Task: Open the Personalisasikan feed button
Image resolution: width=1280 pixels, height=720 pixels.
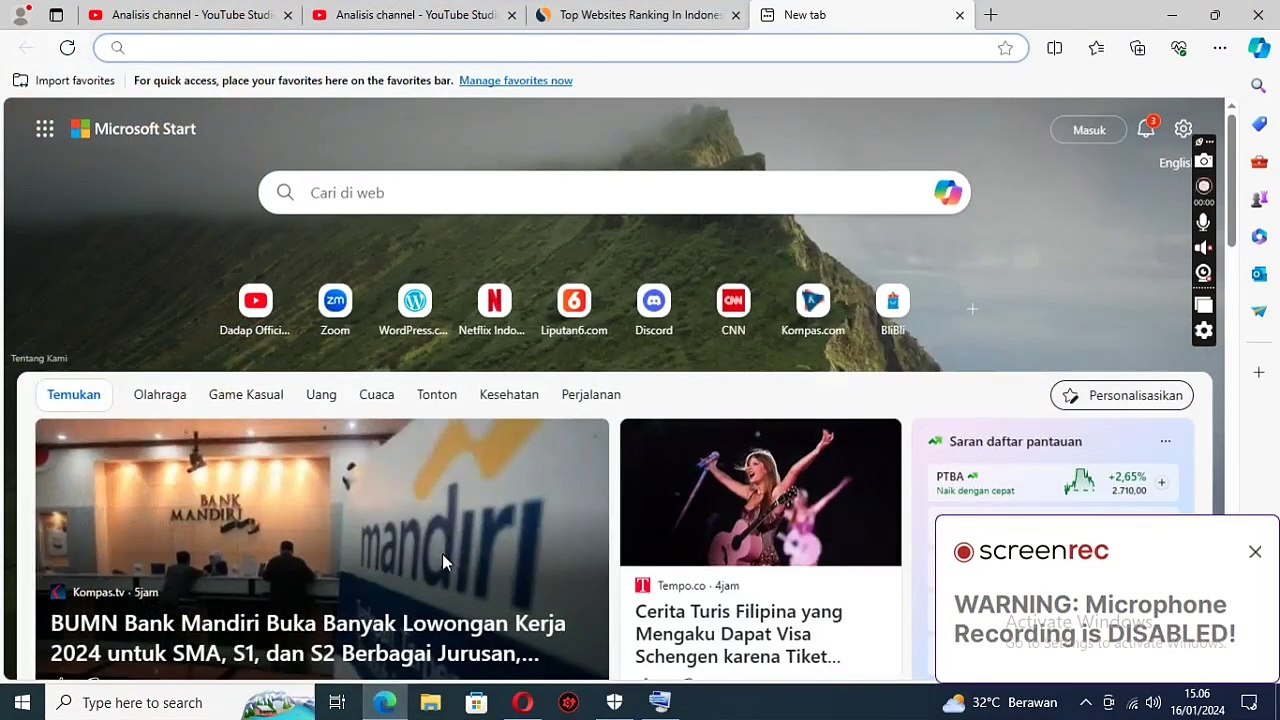Action: (1122, 395)
